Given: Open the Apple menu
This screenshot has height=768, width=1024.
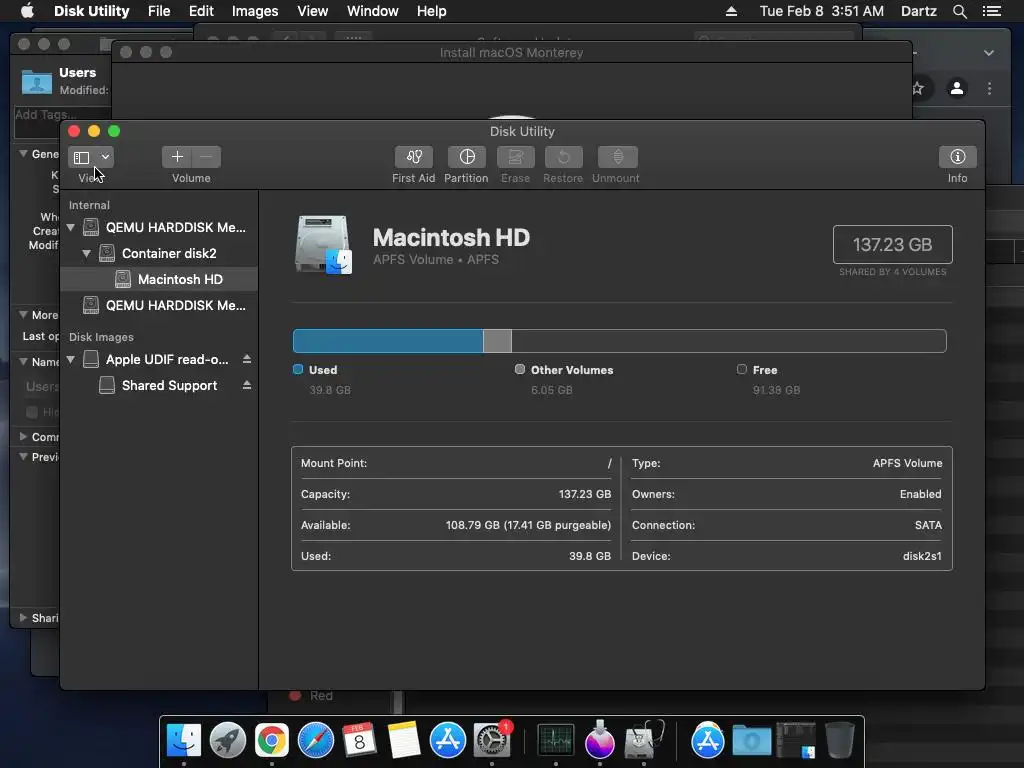Looking at the screenshot, I should click(27, 11).
